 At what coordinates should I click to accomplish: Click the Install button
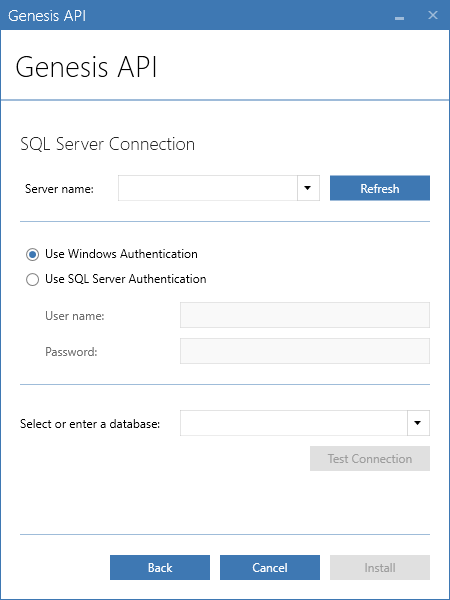380,567
